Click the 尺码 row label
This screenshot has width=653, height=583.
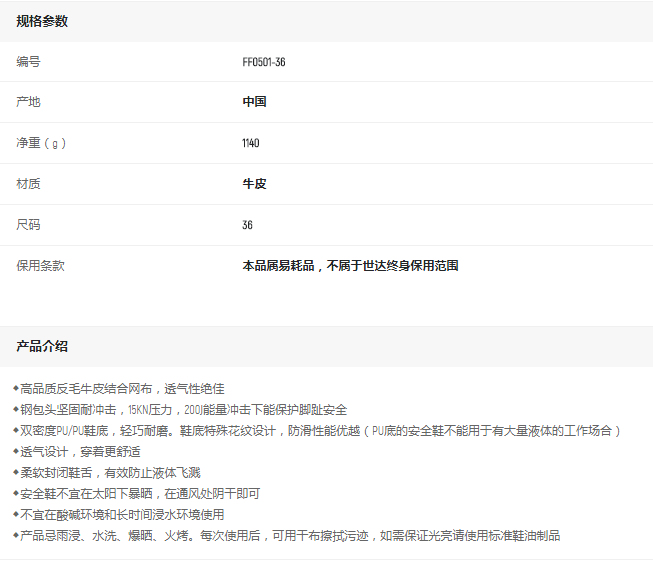(28, 225)
